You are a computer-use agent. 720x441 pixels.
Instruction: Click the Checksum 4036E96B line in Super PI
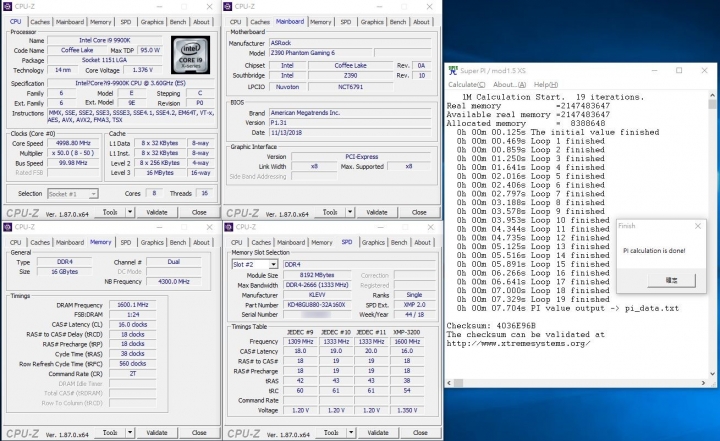pyautogui.click(x=491, y=326)
